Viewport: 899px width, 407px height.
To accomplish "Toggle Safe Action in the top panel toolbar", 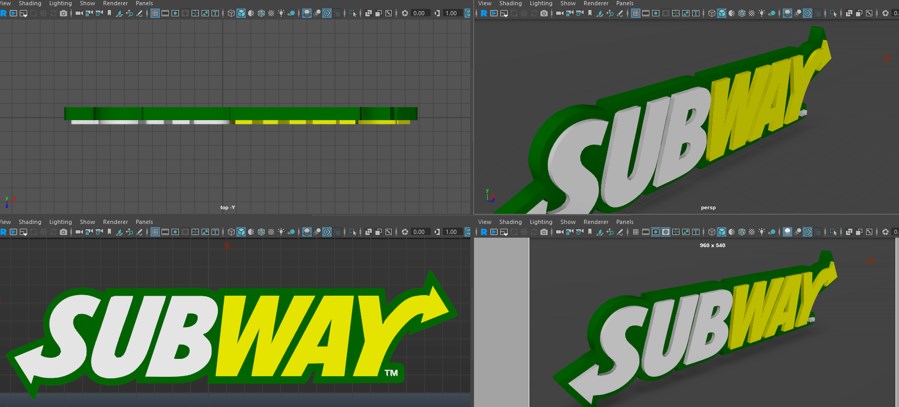I will (205, 13).
